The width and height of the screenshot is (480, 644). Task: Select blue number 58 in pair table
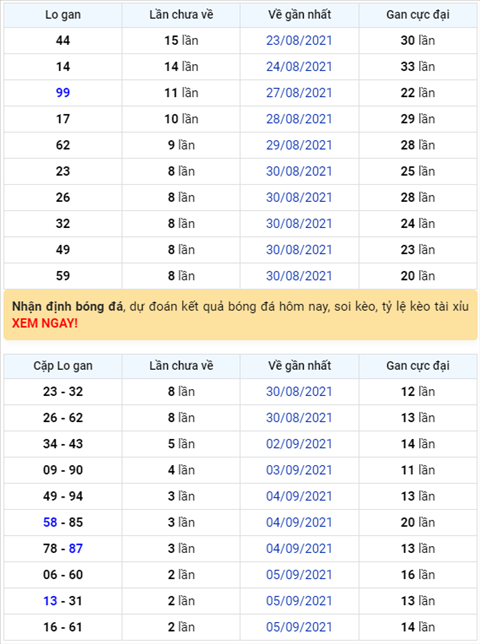(50, 522)
